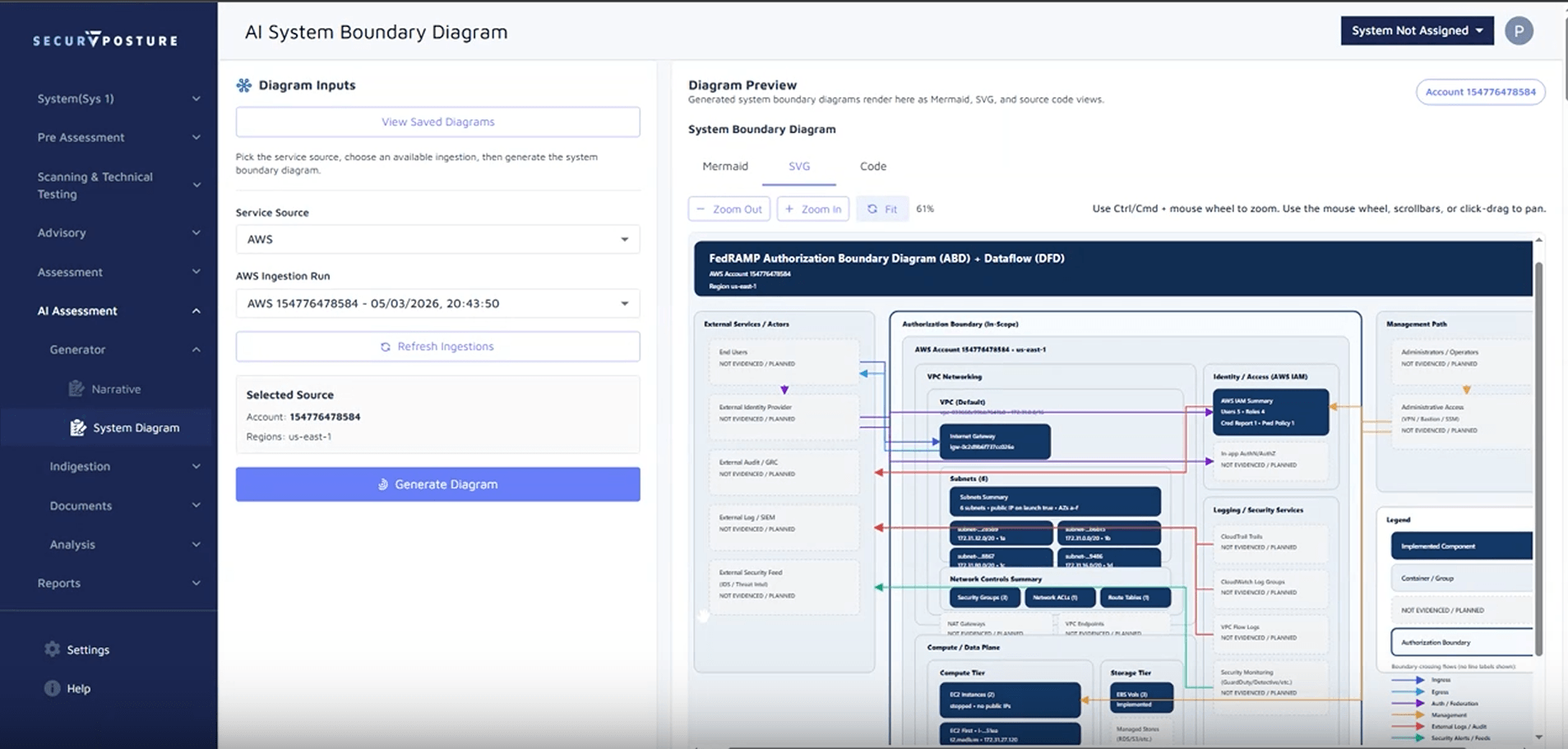Click the Narrative document icon

click(x=76, y=388)
